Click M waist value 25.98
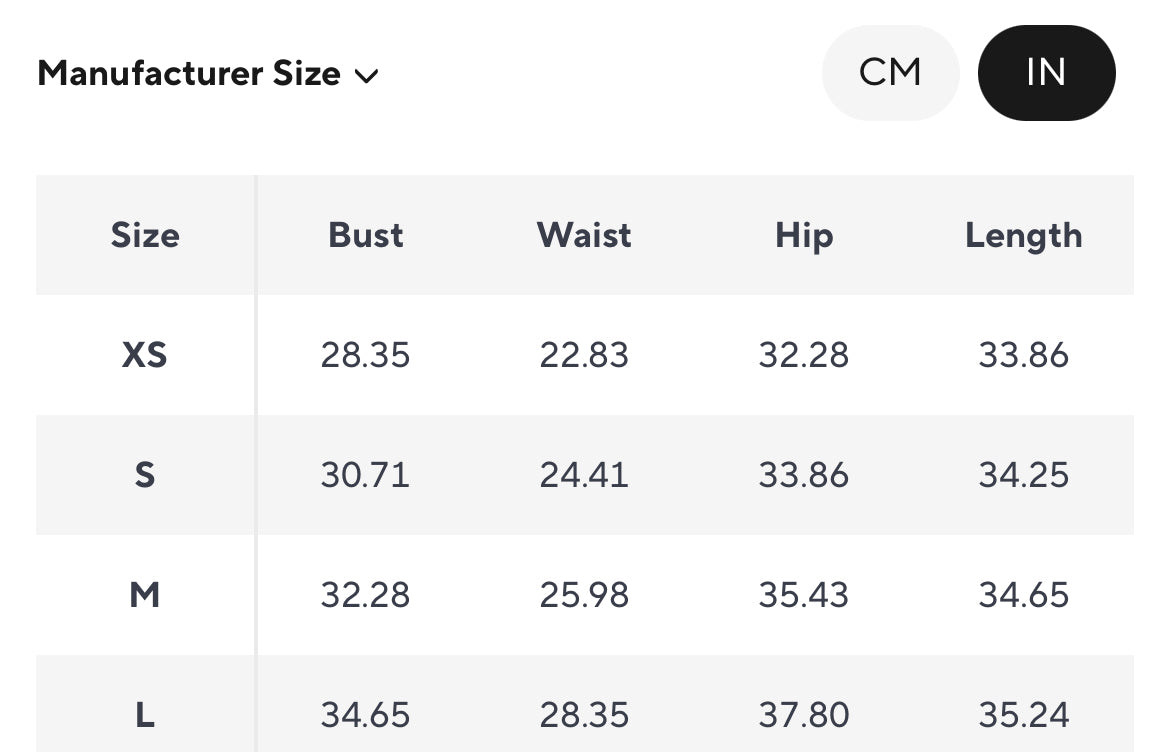The image size is (1170, 752). click(584, 595)
